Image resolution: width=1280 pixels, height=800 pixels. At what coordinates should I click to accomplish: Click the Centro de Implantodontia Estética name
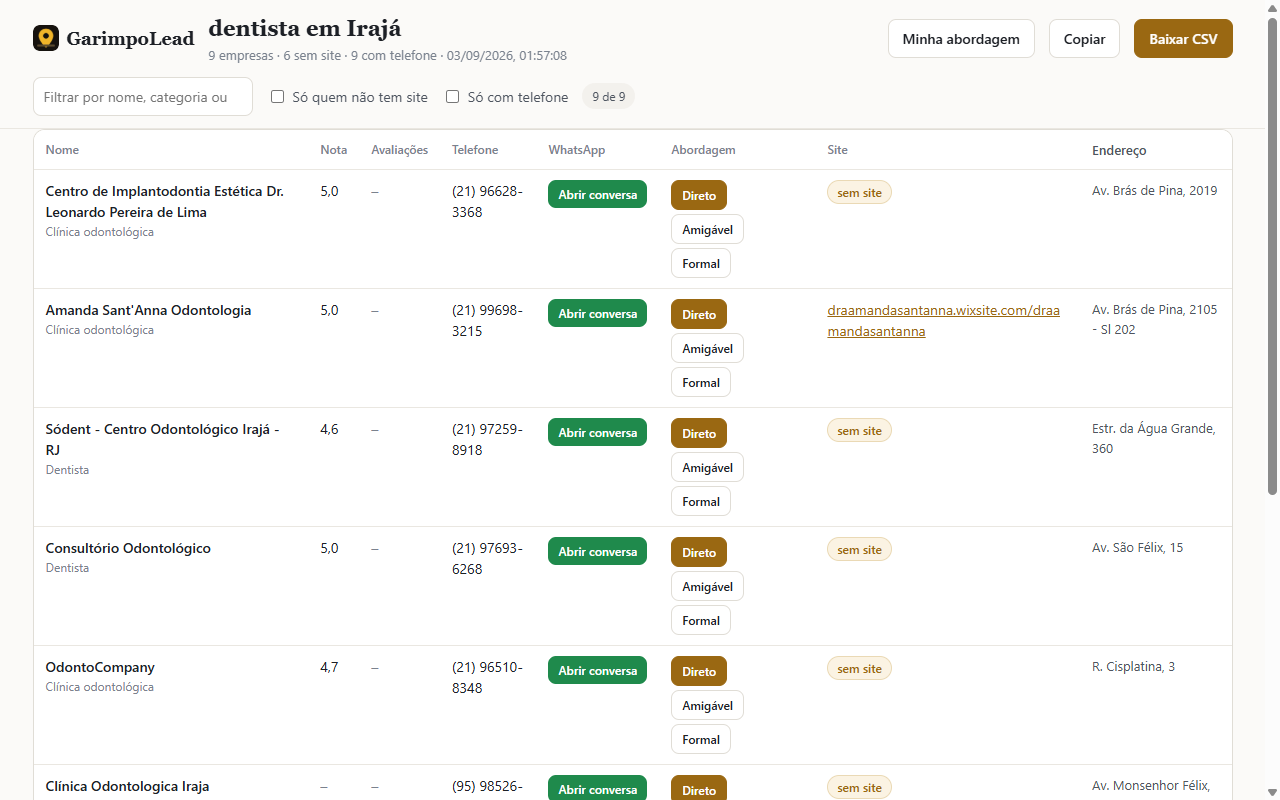point(165,201)
